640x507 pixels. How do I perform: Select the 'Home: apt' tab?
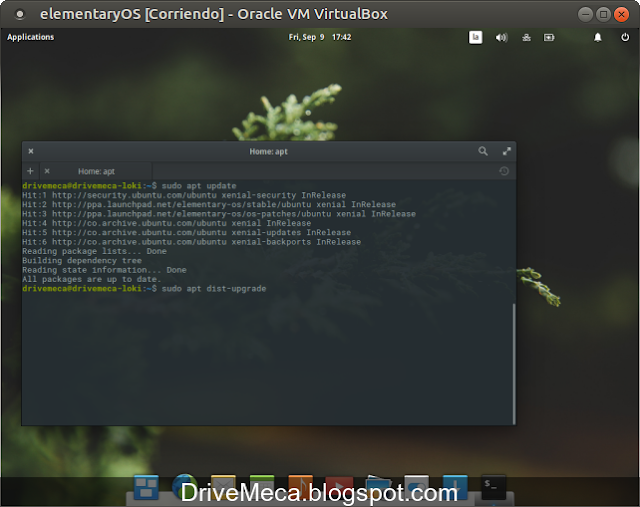(96, 171)
